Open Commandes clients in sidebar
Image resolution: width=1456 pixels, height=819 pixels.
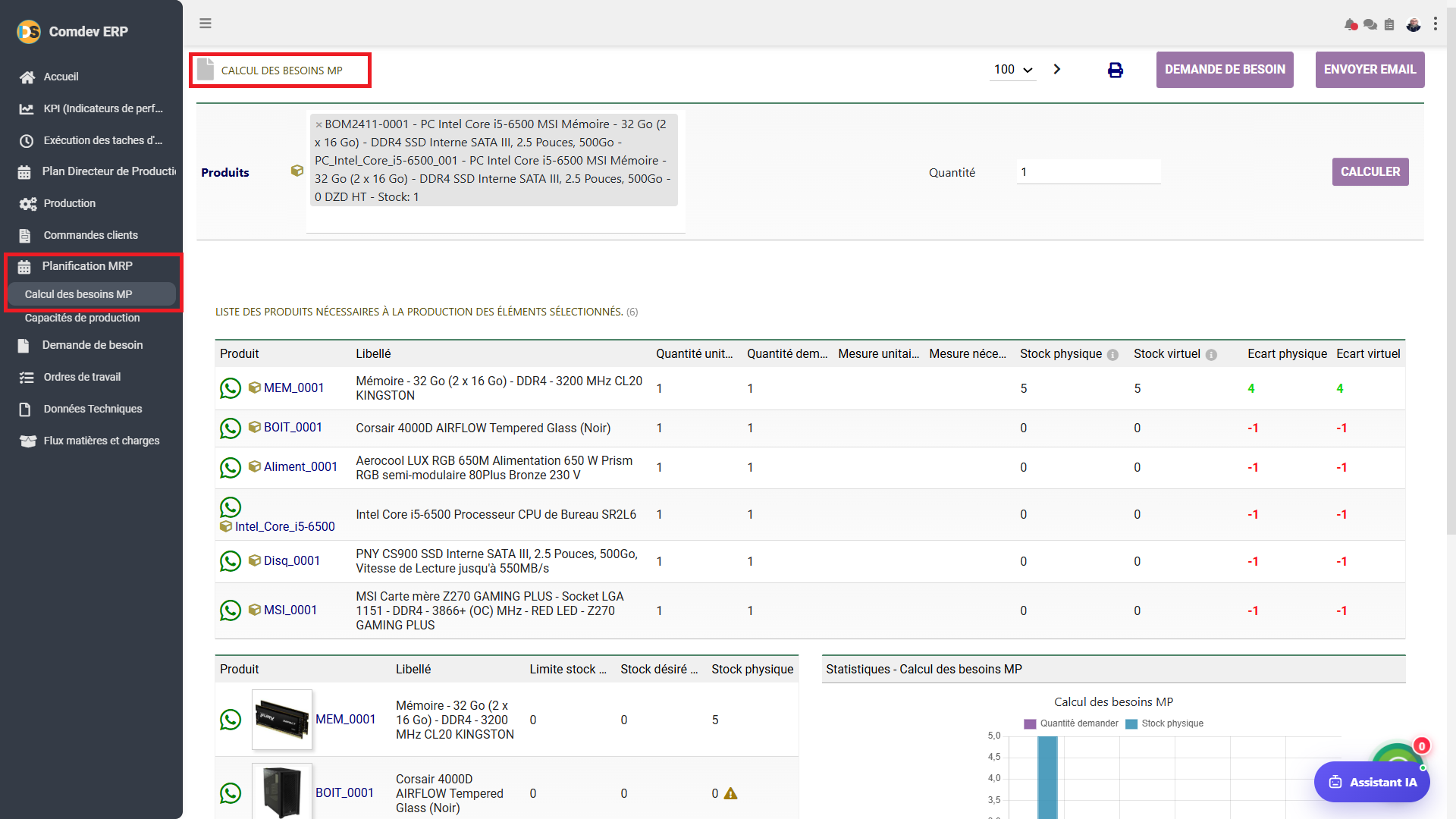click(90, 235)
